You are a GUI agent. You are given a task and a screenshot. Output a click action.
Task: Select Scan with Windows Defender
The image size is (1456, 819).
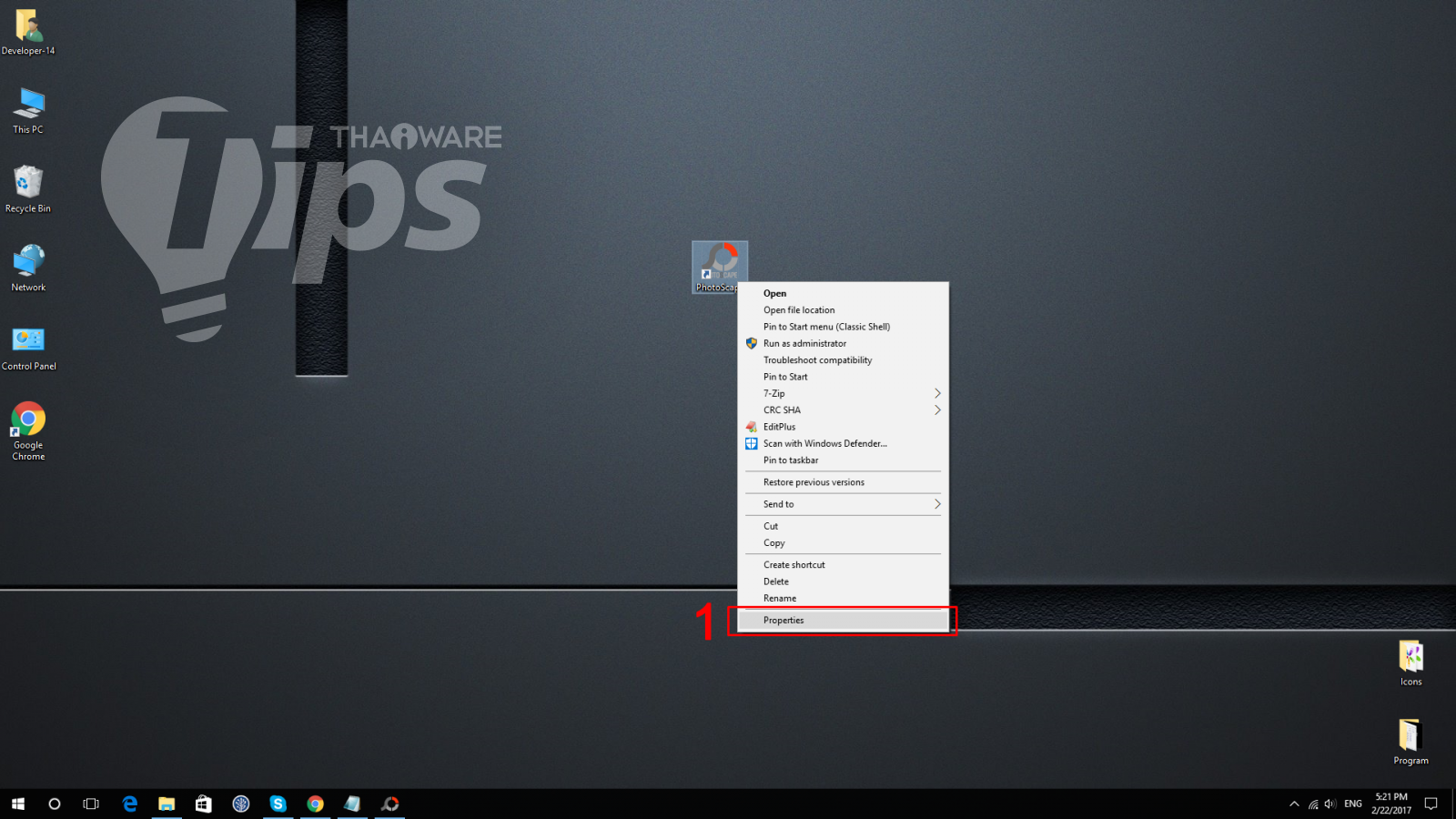[843, 443]
